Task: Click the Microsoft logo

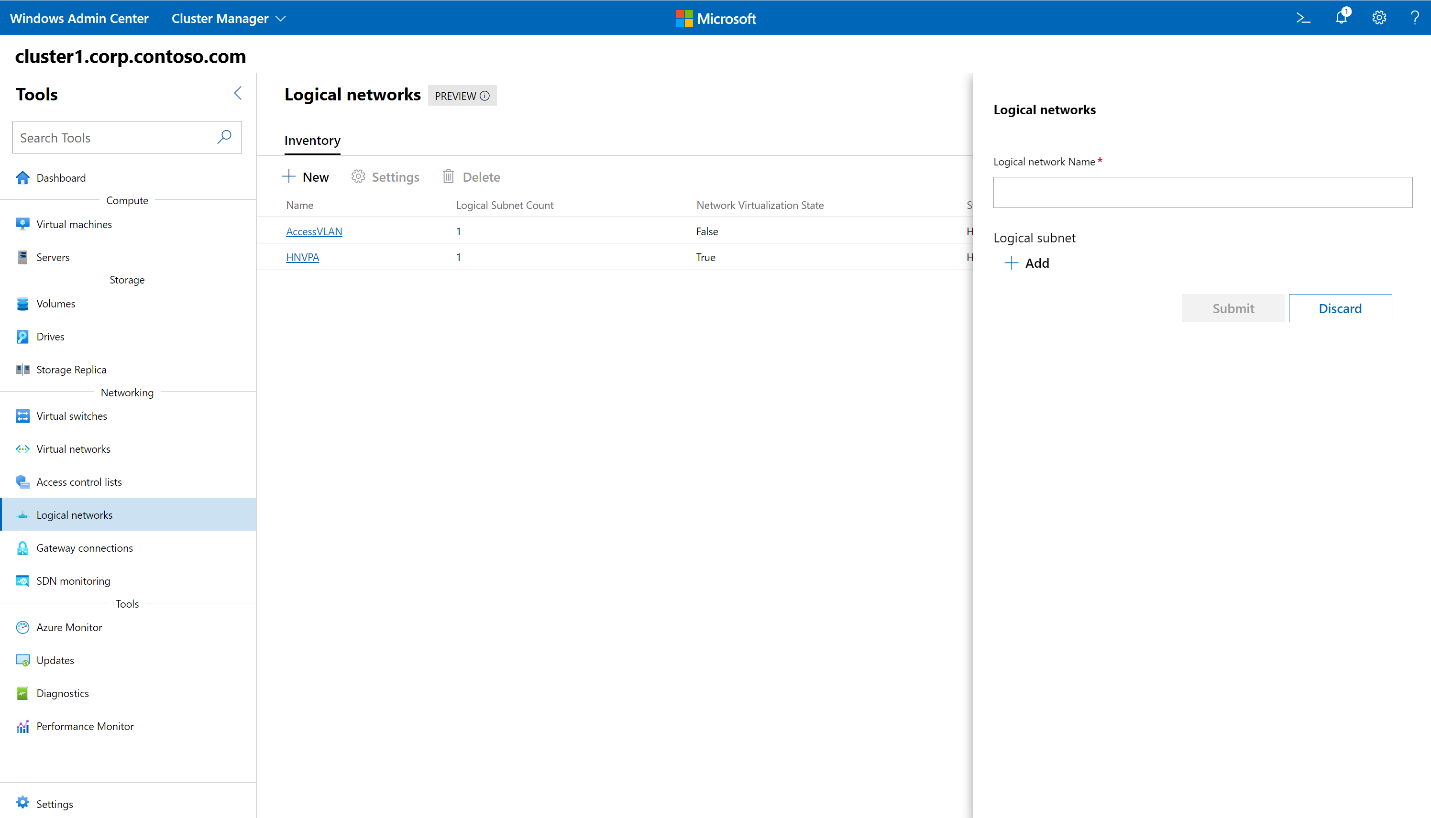Action: [x=716, y=18]
